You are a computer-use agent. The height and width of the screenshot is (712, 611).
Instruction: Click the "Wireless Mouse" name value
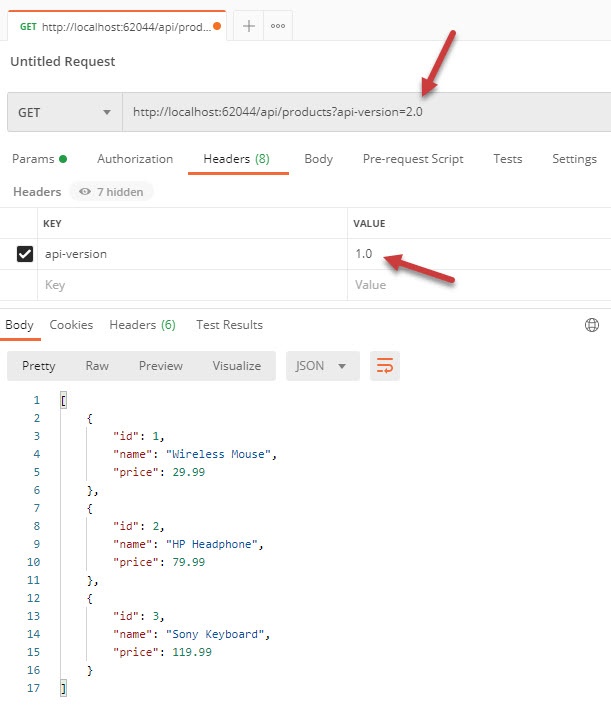point(219,454)
